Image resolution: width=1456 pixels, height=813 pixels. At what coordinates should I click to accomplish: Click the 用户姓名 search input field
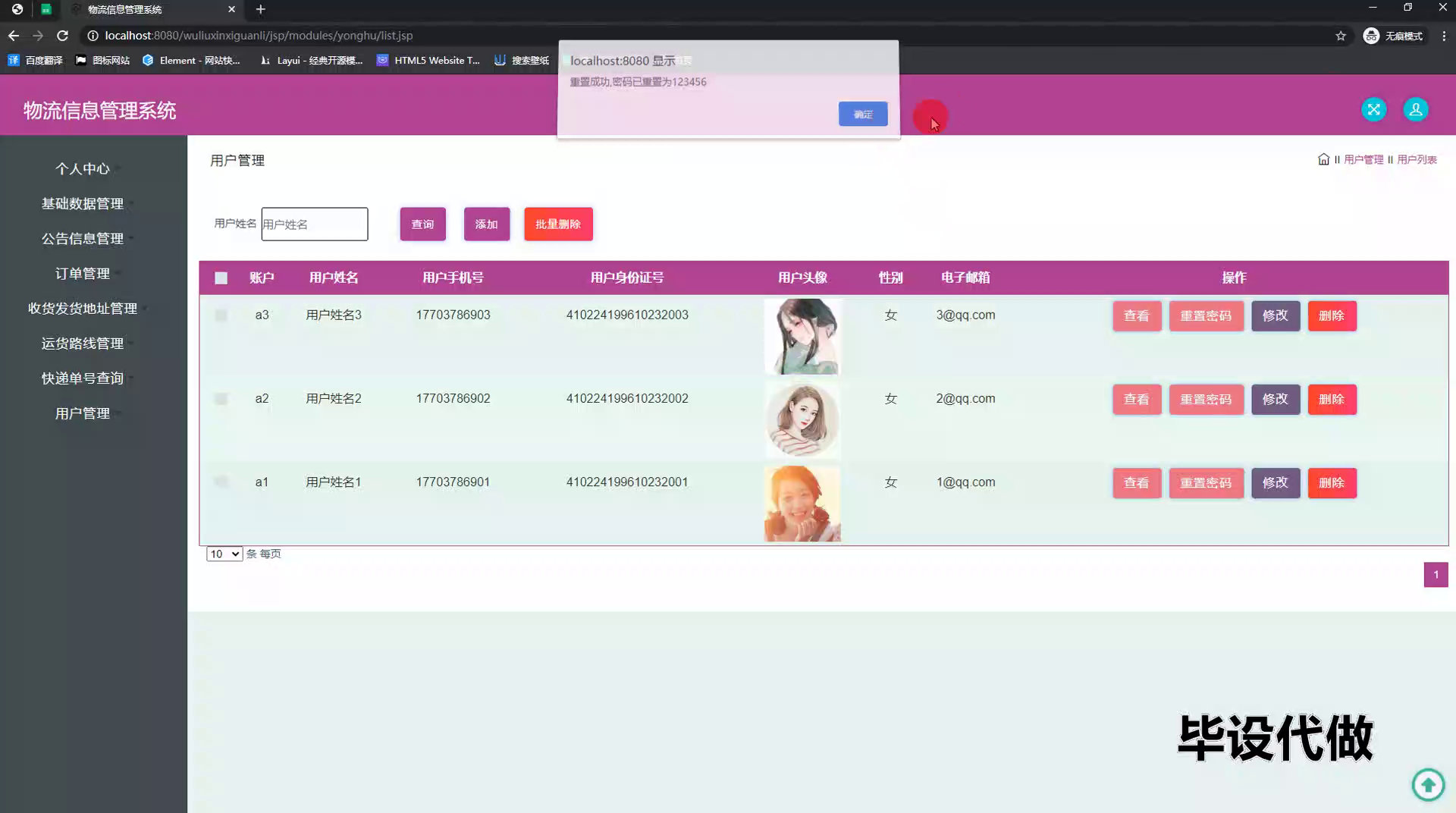point(315,224)
